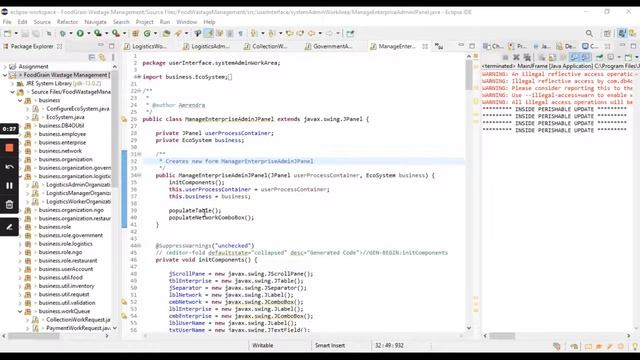Expand the folded import block at line 6
This screenshot has width=640, height=360.
tap(138, 77)
